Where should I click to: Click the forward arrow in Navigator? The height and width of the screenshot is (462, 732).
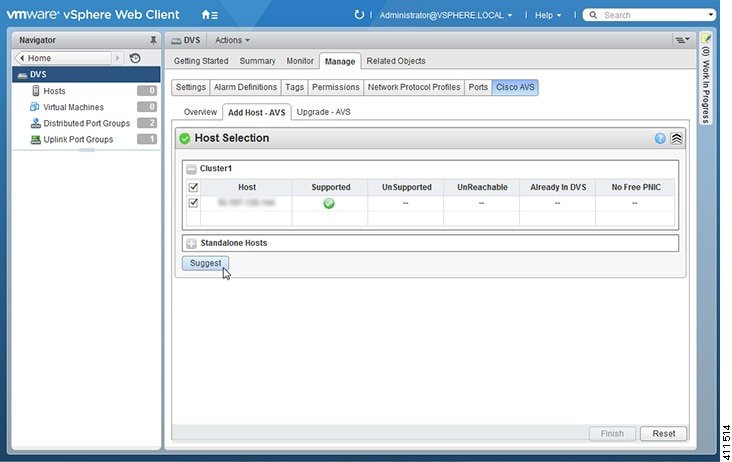click(118, 58)
